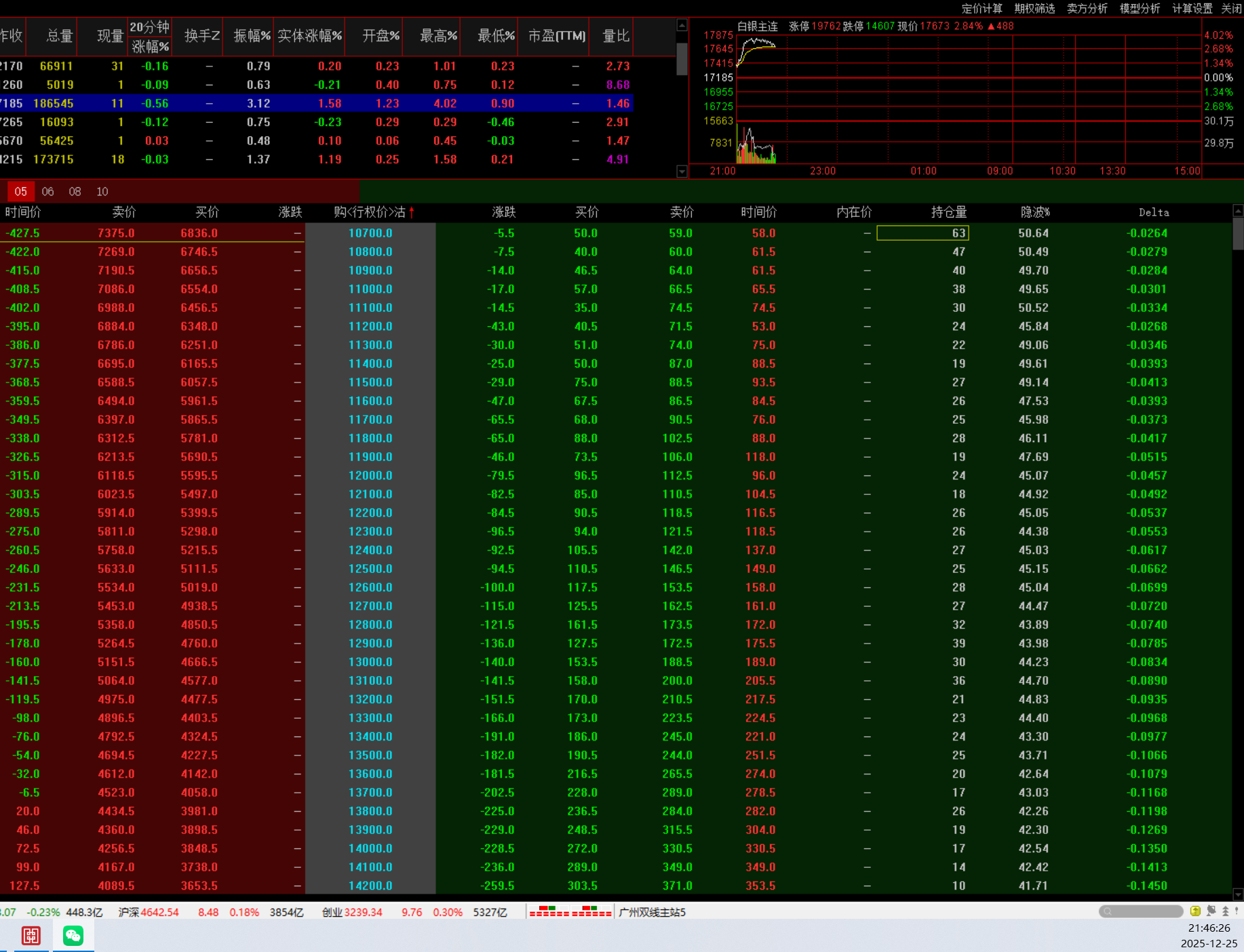Open 期权筛选 option screener
This screenshot has width=1244, height=952.
tap(1034, 8)
